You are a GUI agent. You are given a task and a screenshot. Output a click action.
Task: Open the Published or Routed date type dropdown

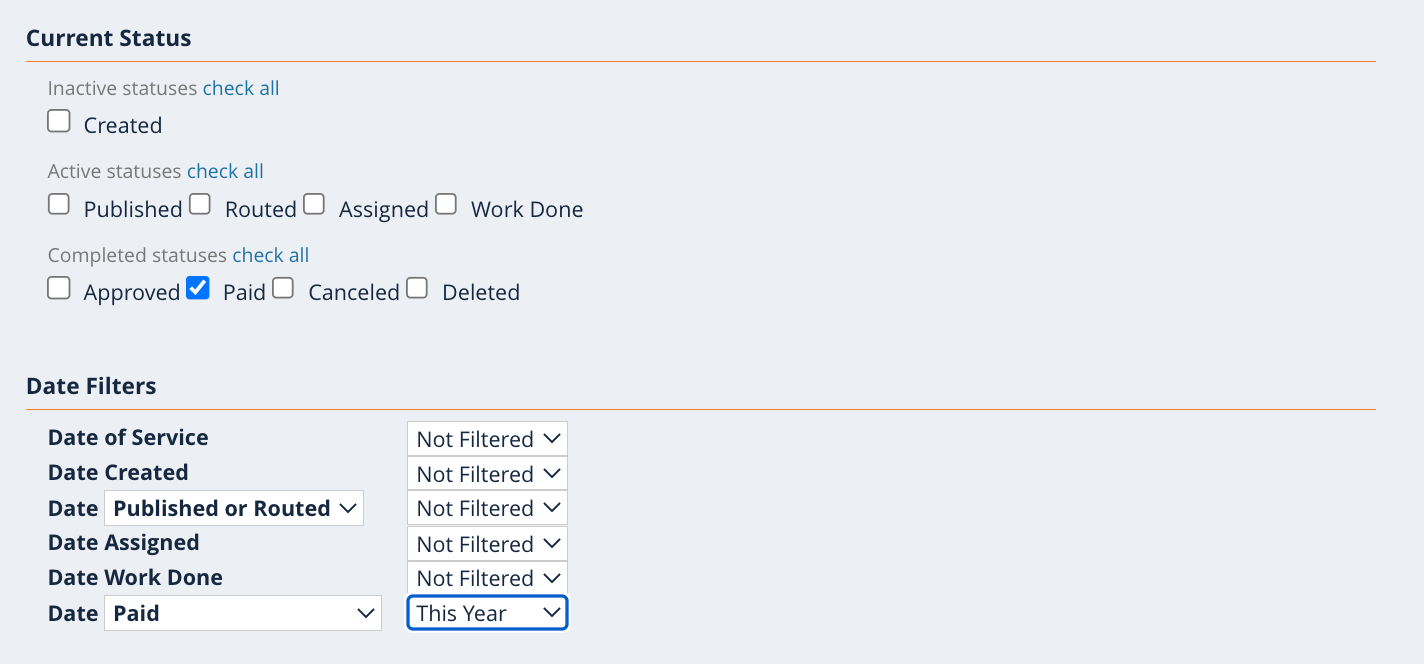pyautogui.click(x=234, y=508)
